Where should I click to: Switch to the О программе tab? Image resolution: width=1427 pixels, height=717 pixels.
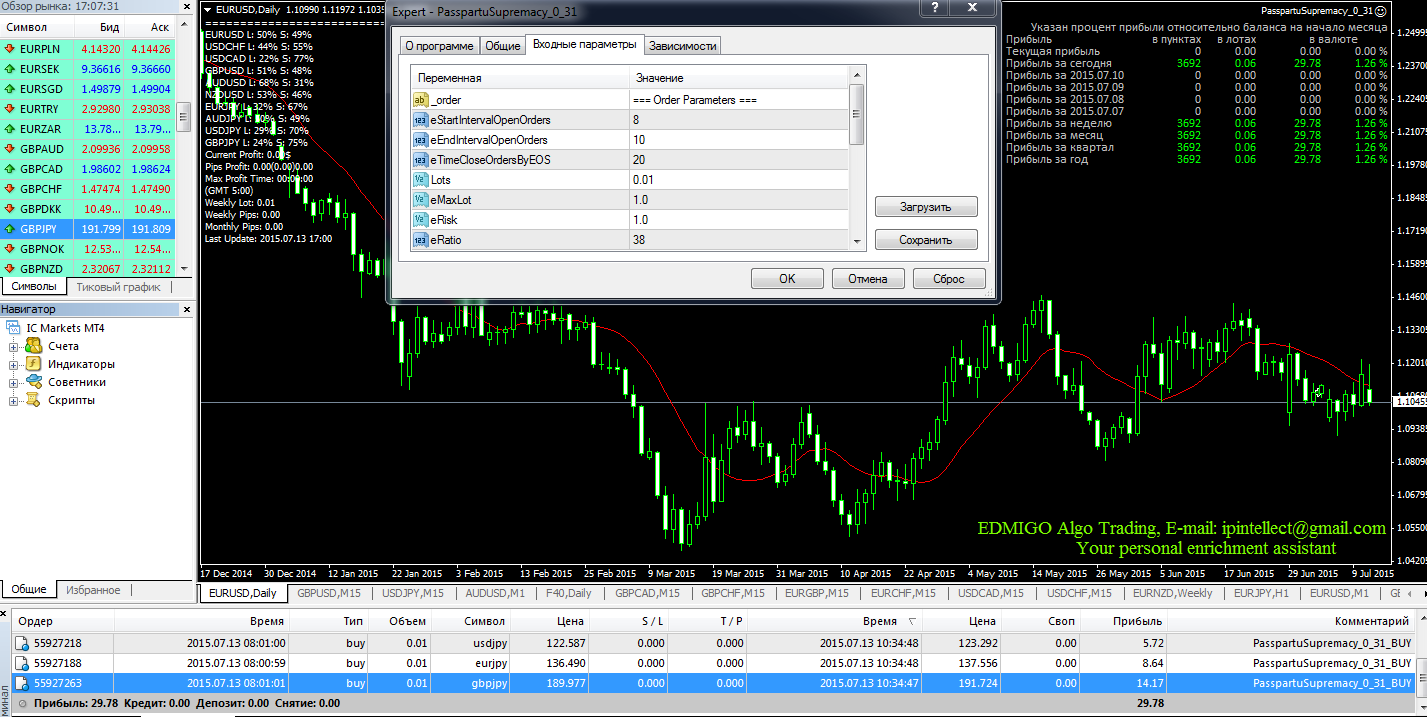pos(438,46)
